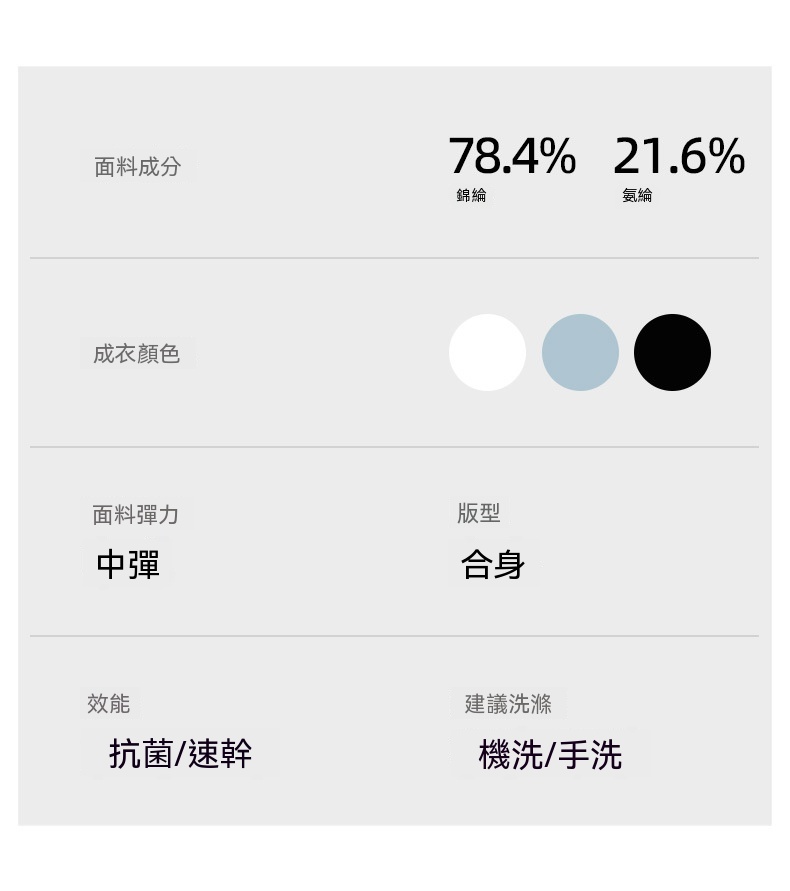This screenshot has height=891, width=790.
Task: Click the 效能 heading
Action: 109,704
